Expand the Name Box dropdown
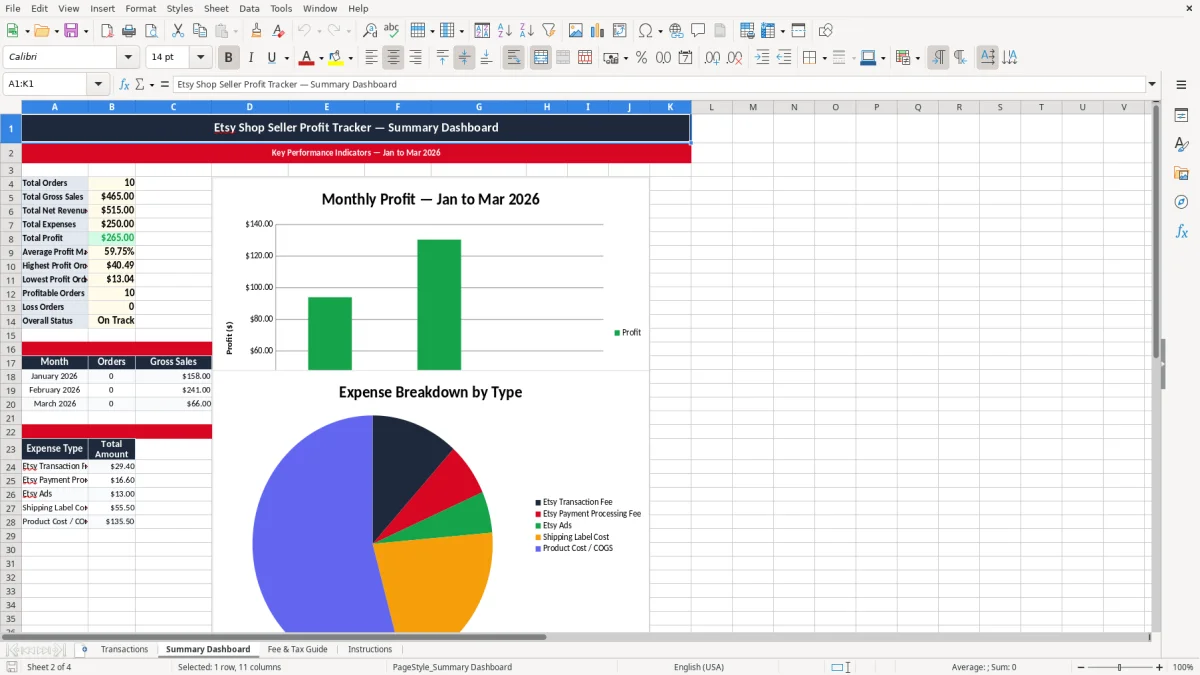Viewport: 1200px width, 675px height. pyautogui.click(x=100, y=85)
